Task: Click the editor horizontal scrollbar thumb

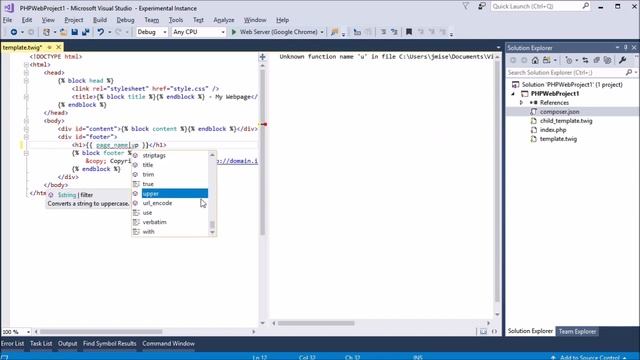Action: click(x=101, y=332)
